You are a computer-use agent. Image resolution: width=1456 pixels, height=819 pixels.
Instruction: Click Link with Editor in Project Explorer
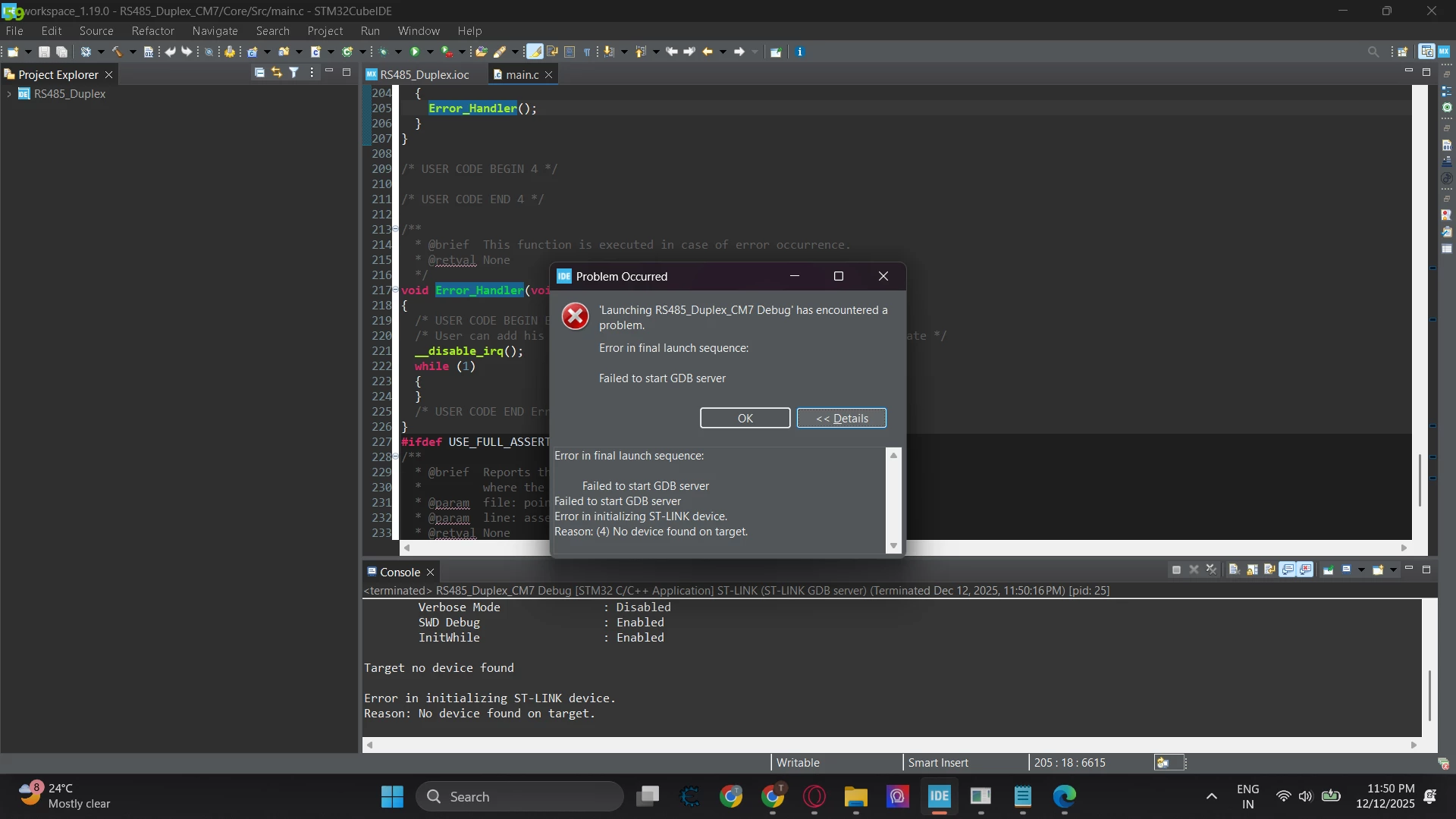277,73
